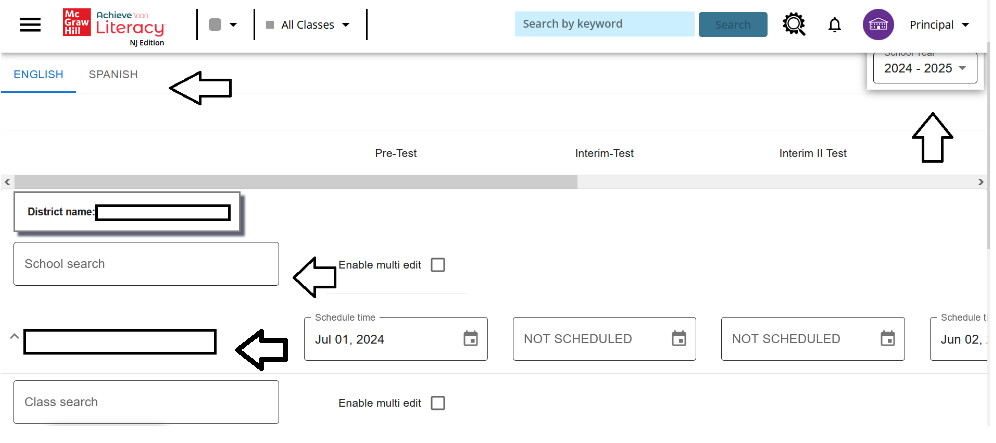Open the School Year 2024 - 2025 dropdown
996x443 pixels.
pyautogui.click(x=925, y=69)
